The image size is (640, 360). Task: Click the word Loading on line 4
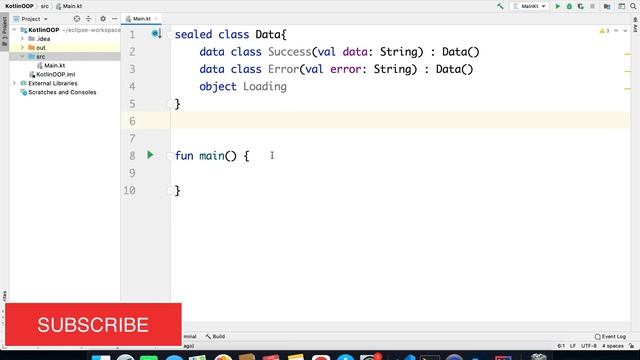click(x=264, y=87)
